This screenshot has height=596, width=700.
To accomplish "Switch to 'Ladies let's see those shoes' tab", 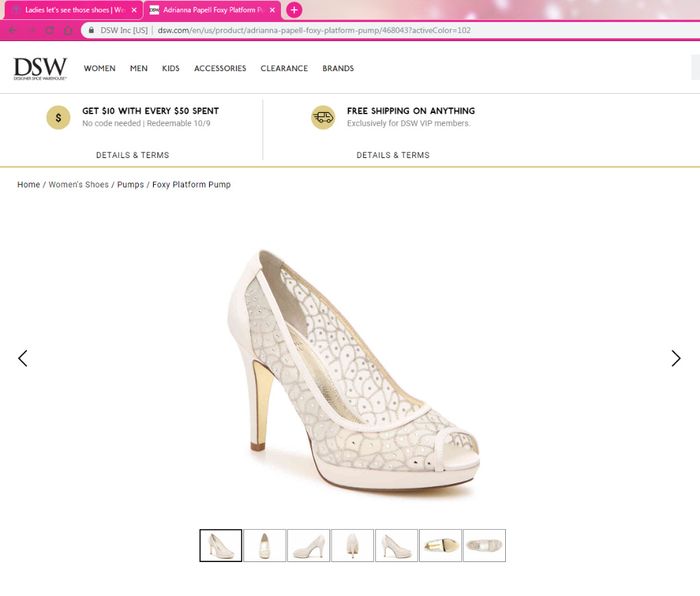I will point(70,10).
